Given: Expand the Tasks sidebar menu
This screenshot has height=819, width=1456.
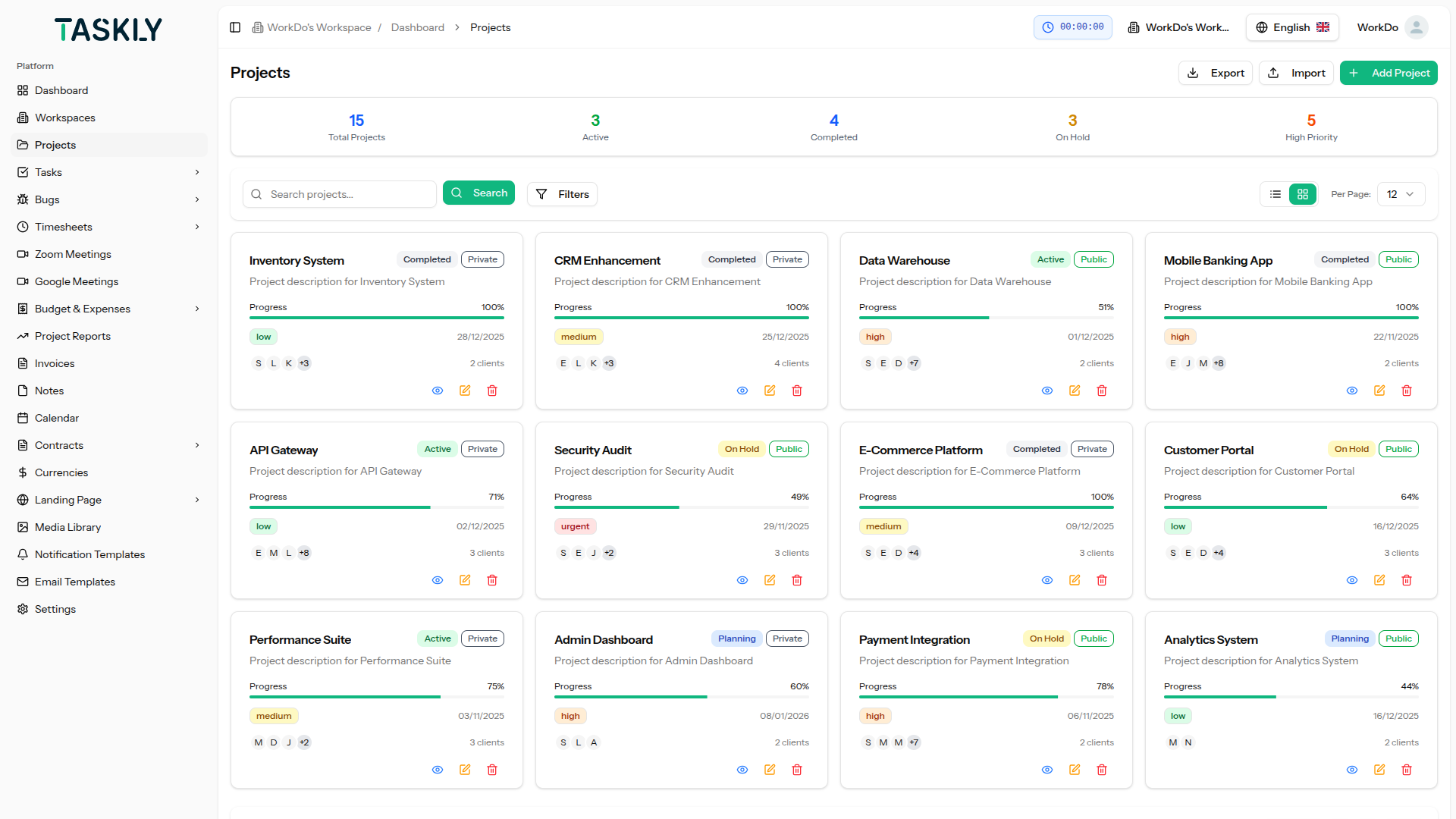Looking at the screenshot, I should click(x=109, y=172).
